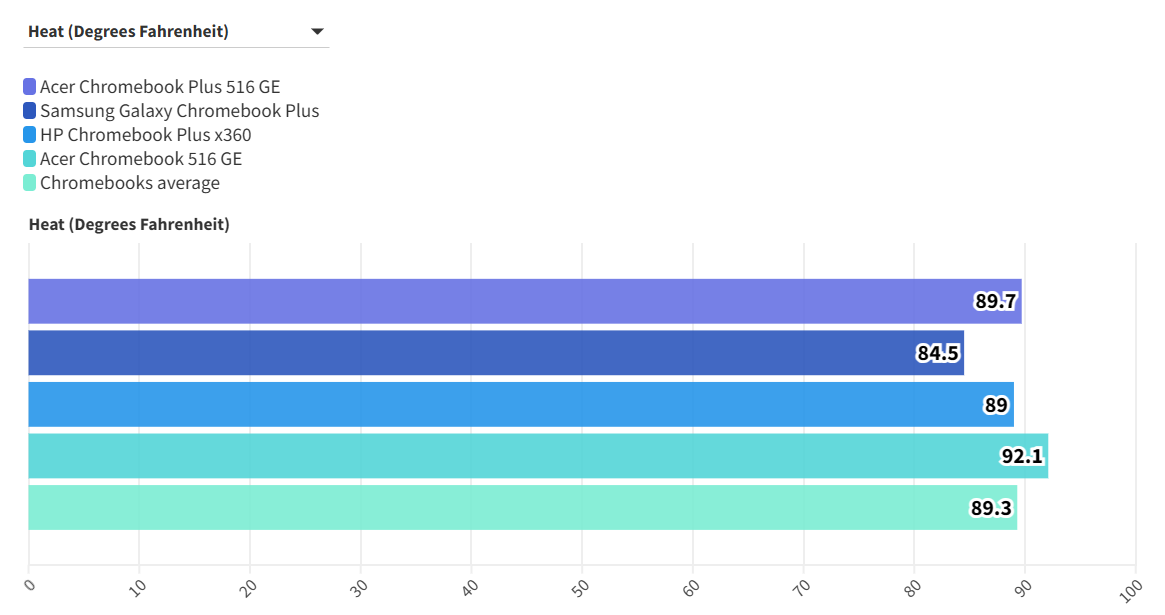The height and width of the screenshot is (615, 1165).
Task: Click the bar with value 89
Action: coord(500,404)
